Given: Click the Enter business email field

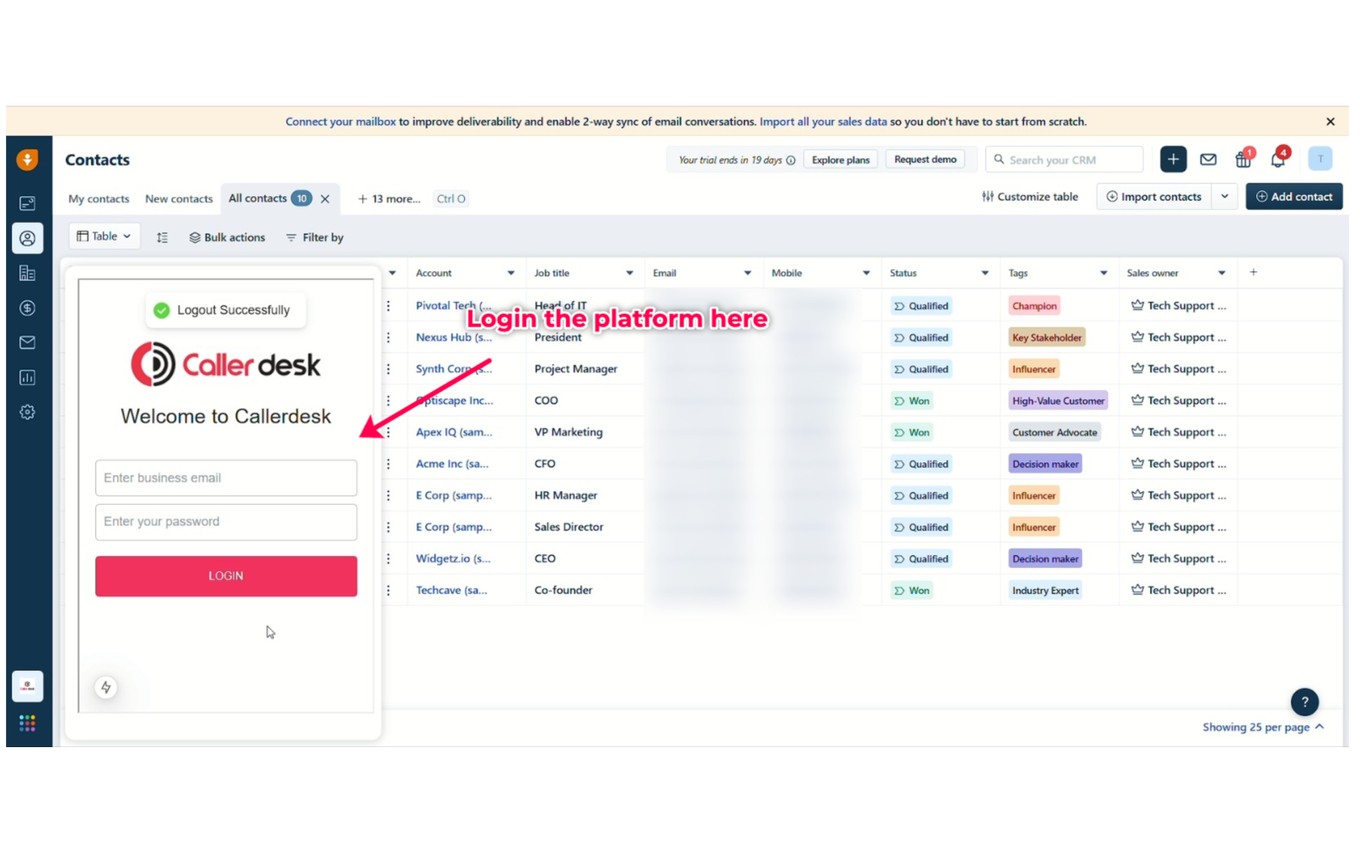Looking at the screenshot, I should pos(226,478).
